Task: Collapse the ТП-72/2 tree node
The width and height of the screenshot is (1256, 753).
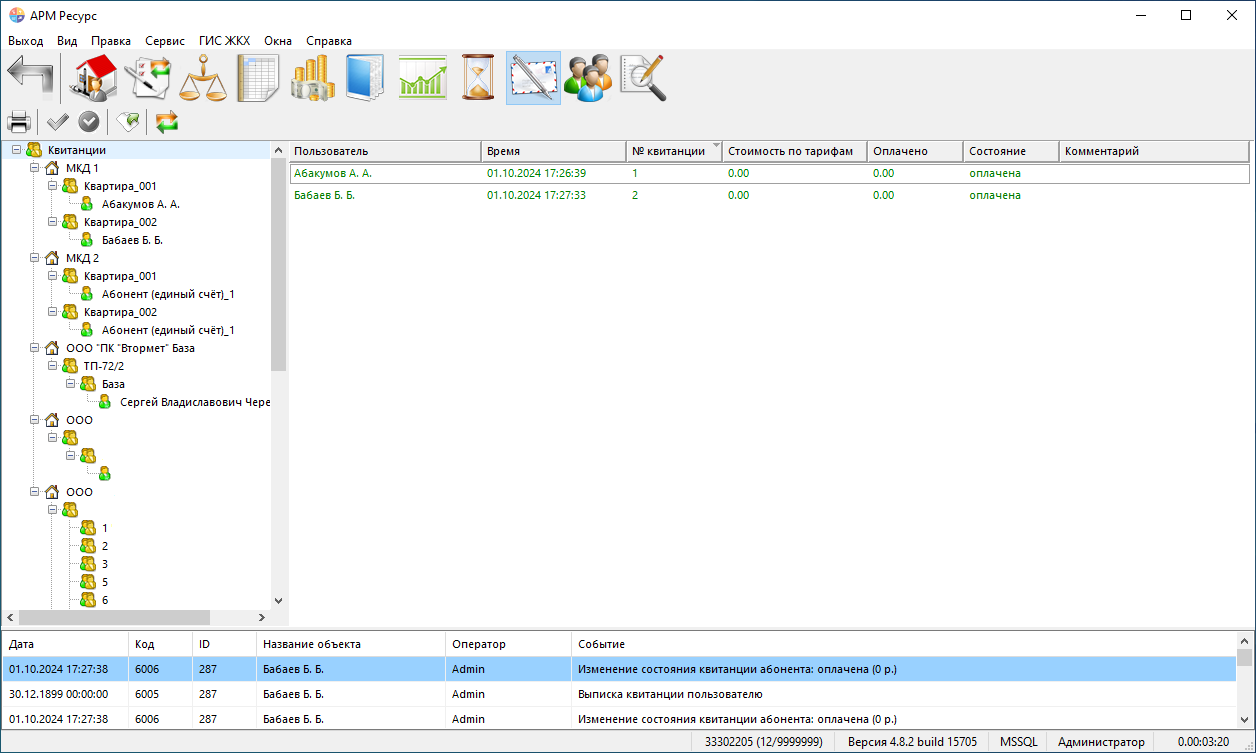Action: (52, 366)
